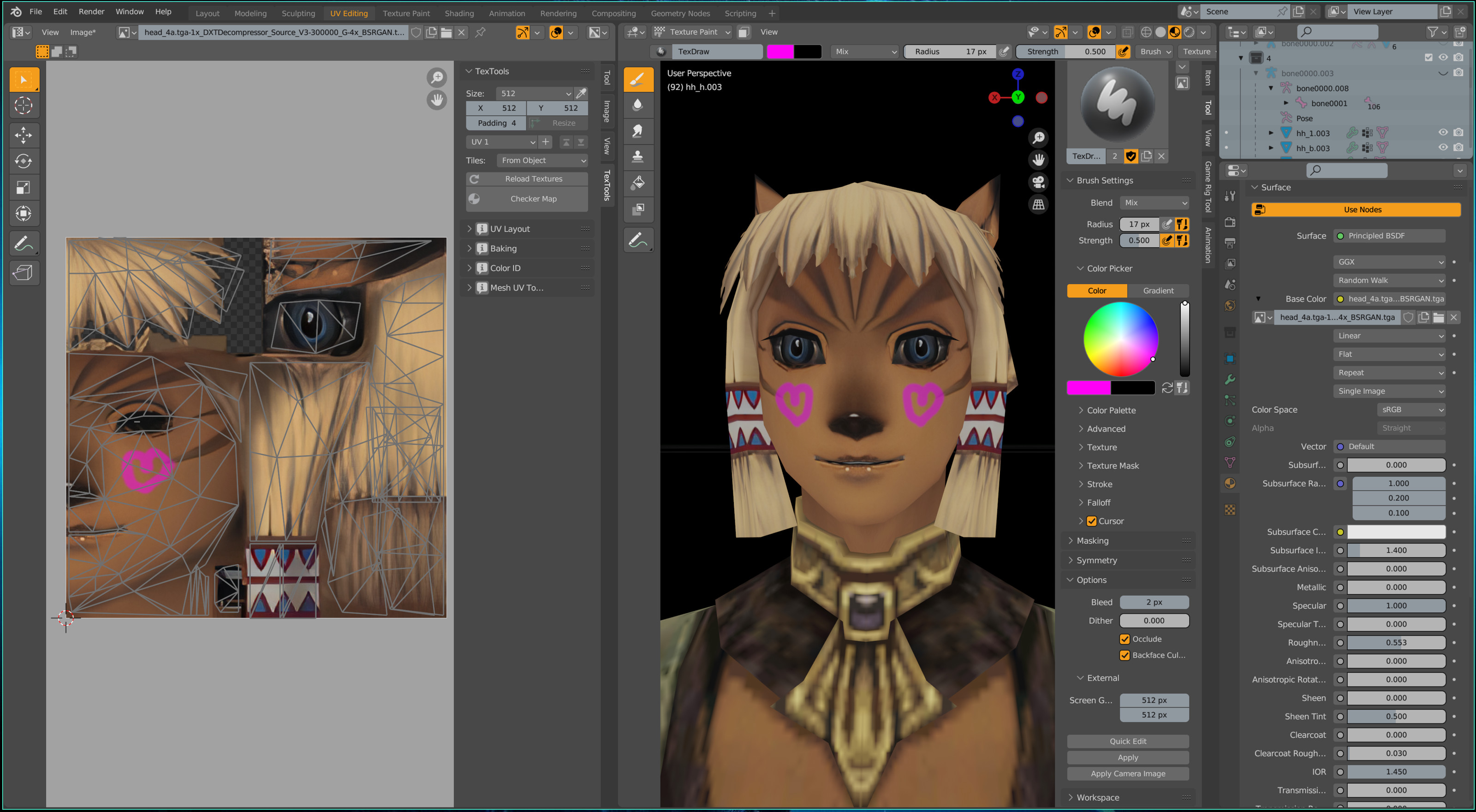Viewport: 1476px width, 812px height.
Task: Select the Clone stamp tool
Action: (638, 157)
